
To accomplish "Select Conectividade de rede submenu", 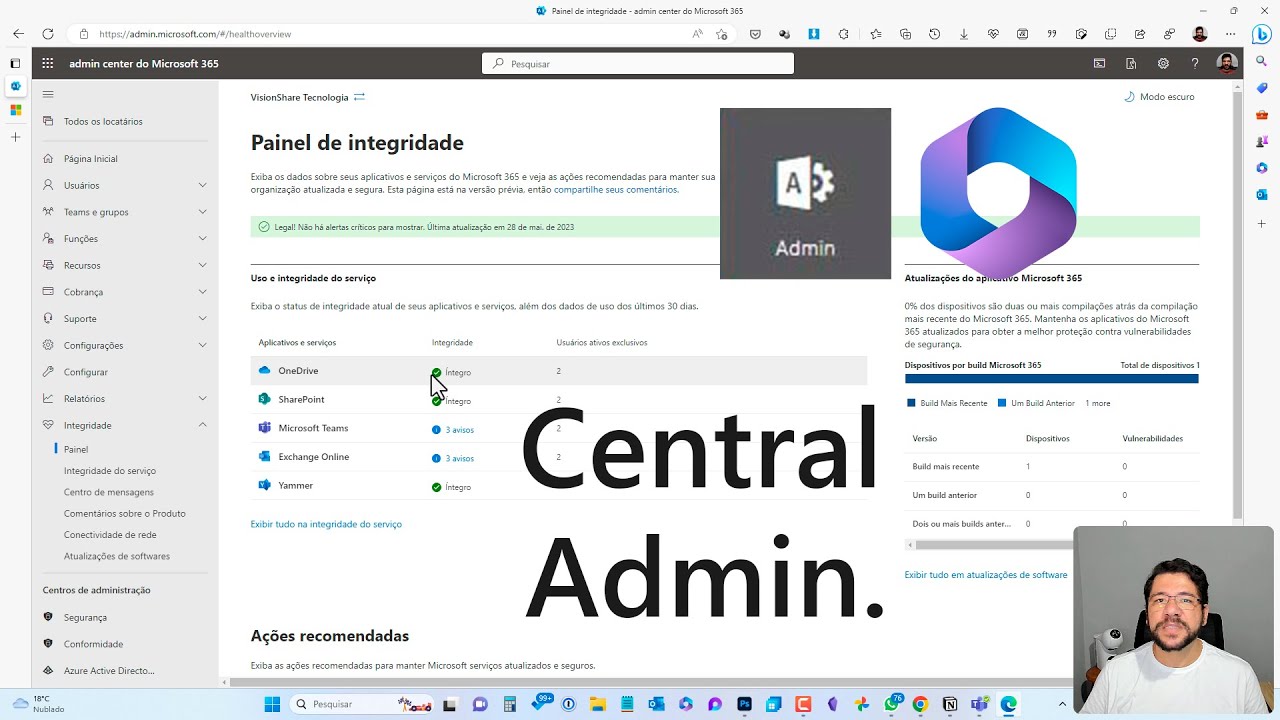I will [x=110, y=535].
